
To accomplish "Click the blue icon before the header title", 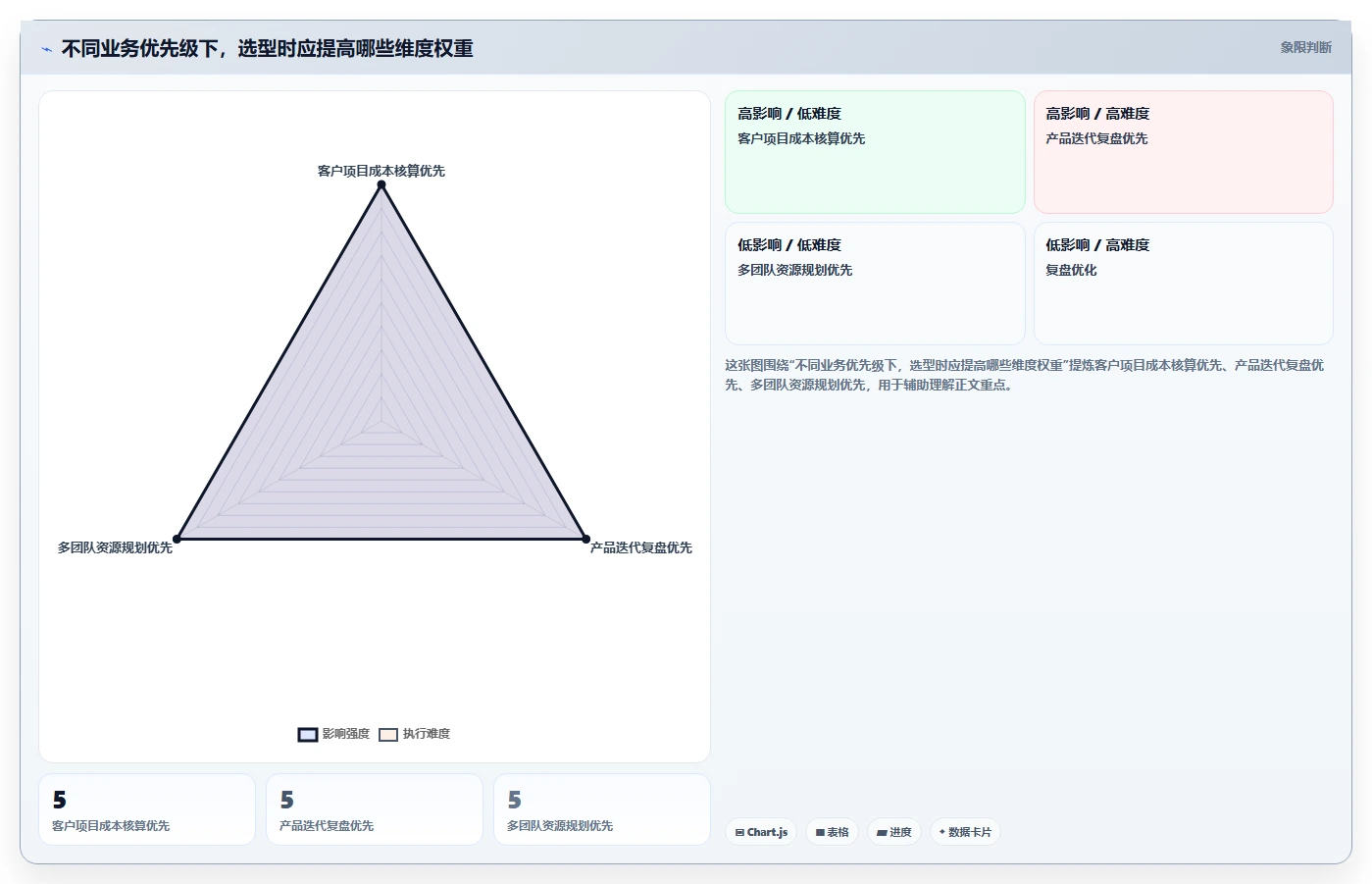I will pos(46,49).
